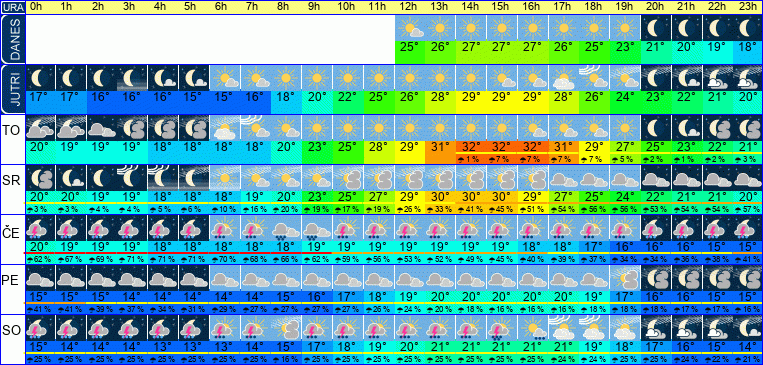Click the cloudy night icon for JUTRI 22h

tap(717, 78)
